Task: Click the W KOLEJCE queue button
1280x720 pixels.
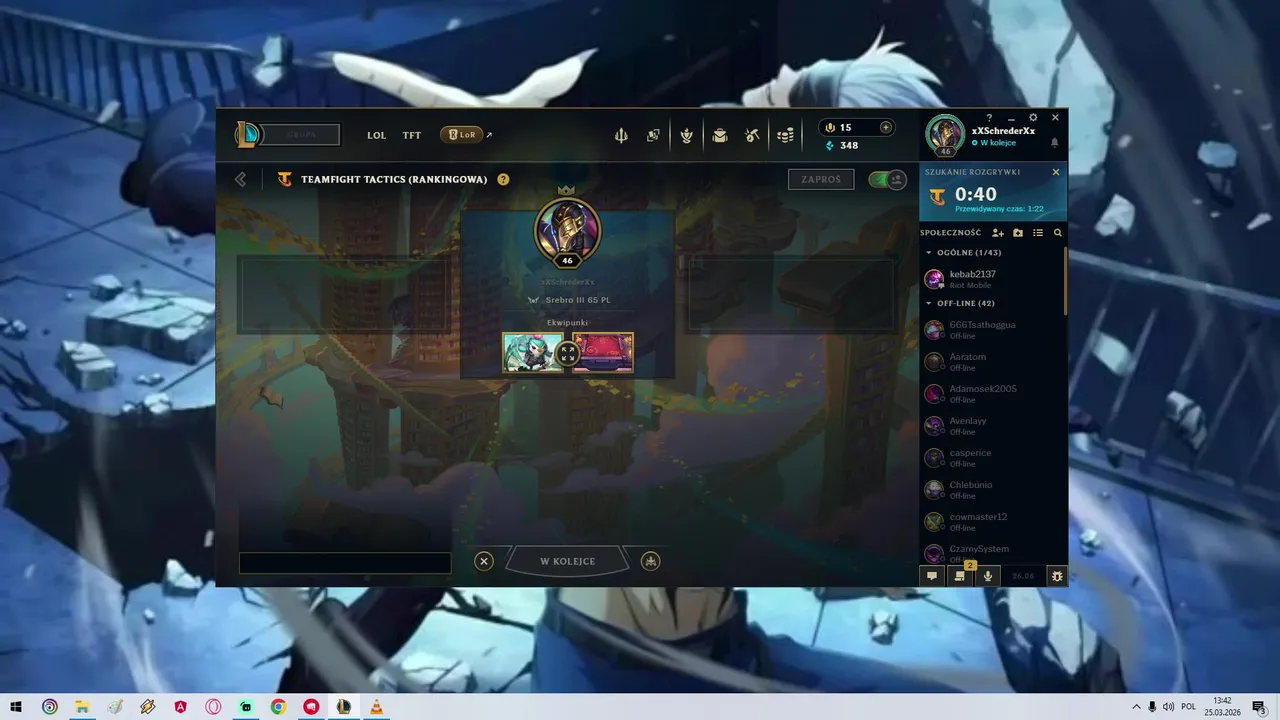Action: (x=568, y=561)
